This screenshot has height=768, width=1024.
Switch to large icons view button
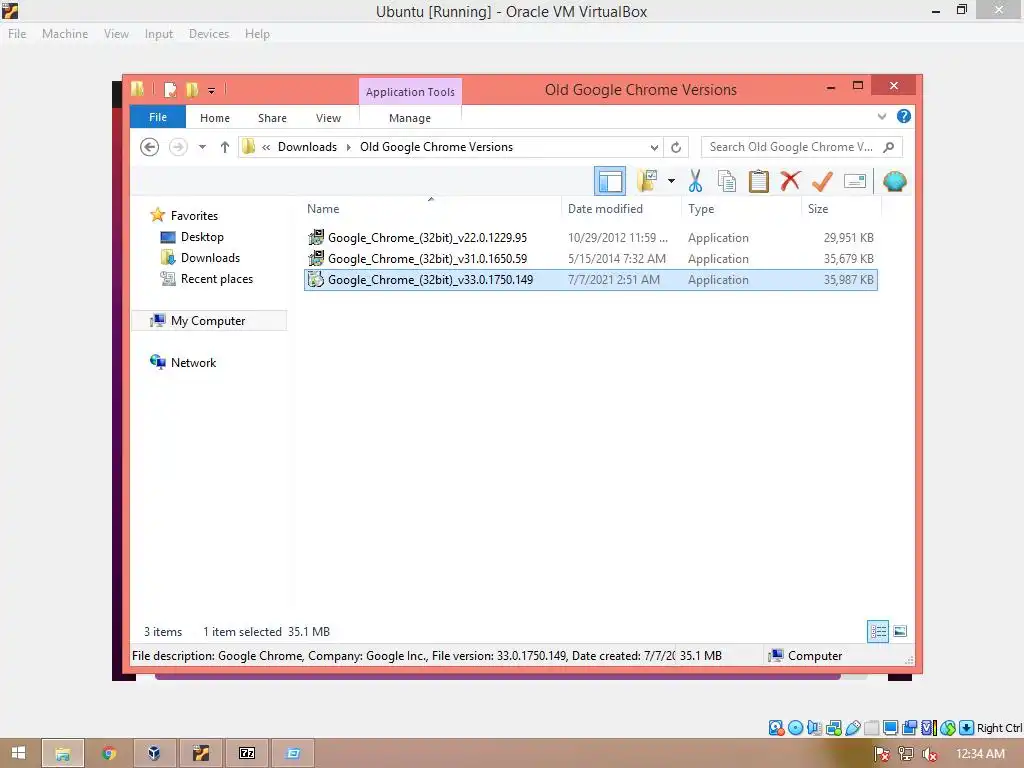[900, 631]
